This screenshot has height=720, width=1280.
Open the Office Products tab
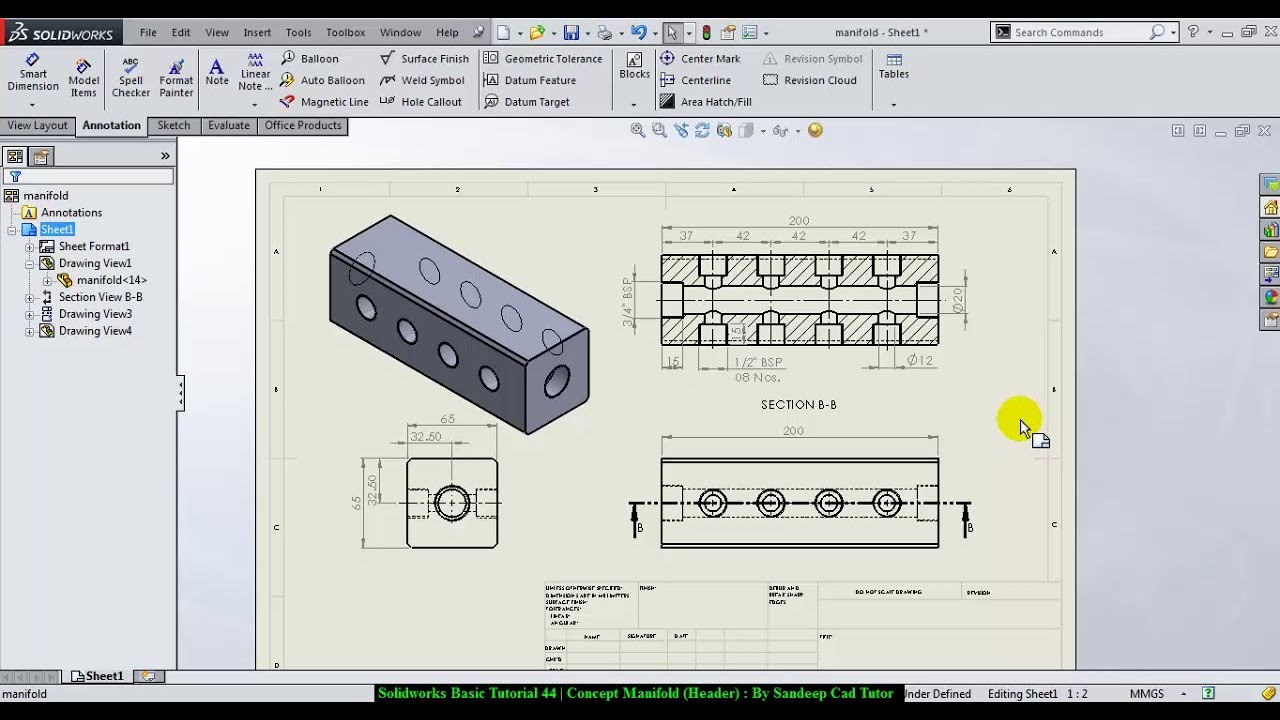[303, 126]
